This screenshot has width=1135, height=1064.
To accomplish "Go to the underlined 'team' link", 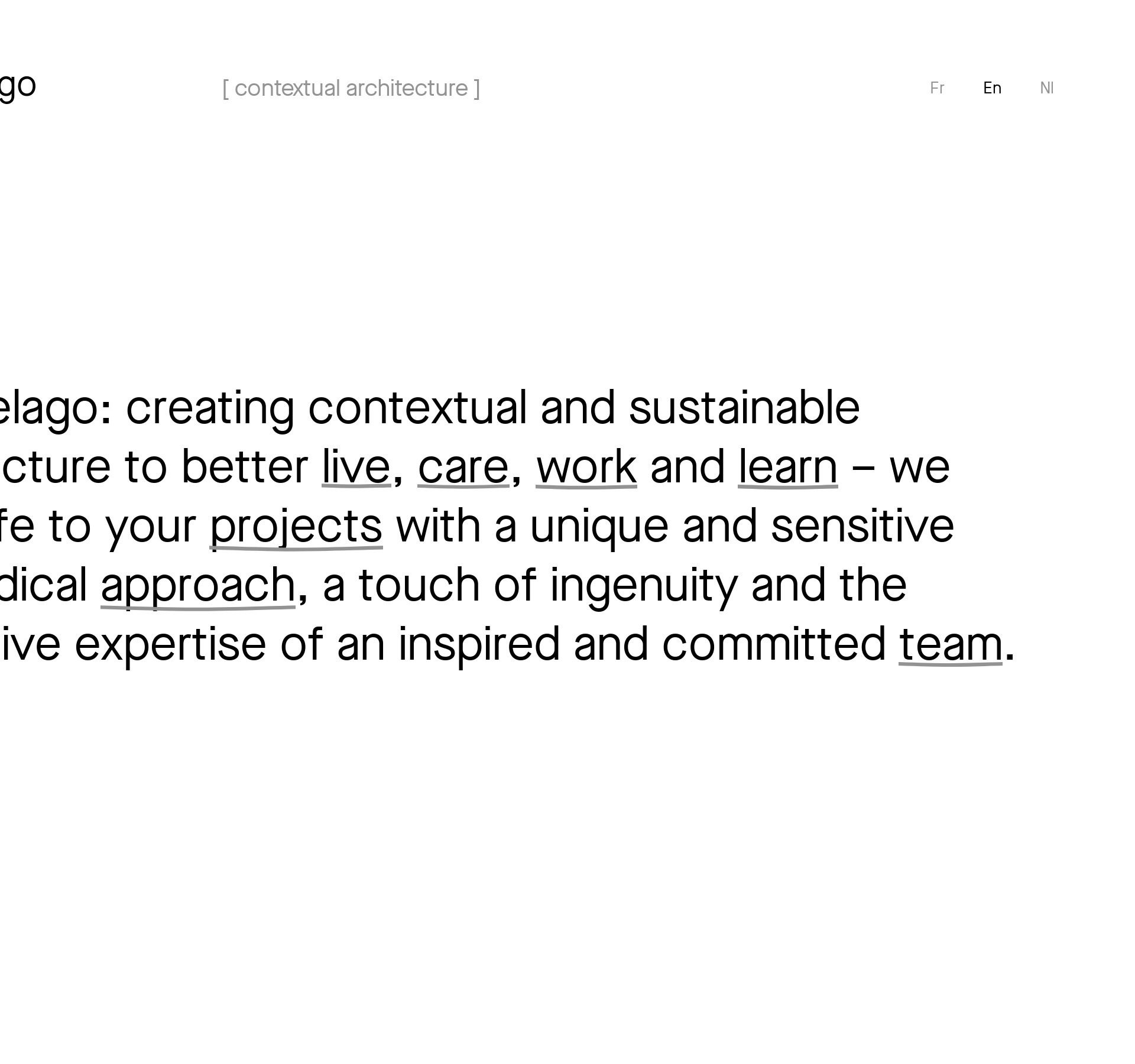I will tap(950, 645).
